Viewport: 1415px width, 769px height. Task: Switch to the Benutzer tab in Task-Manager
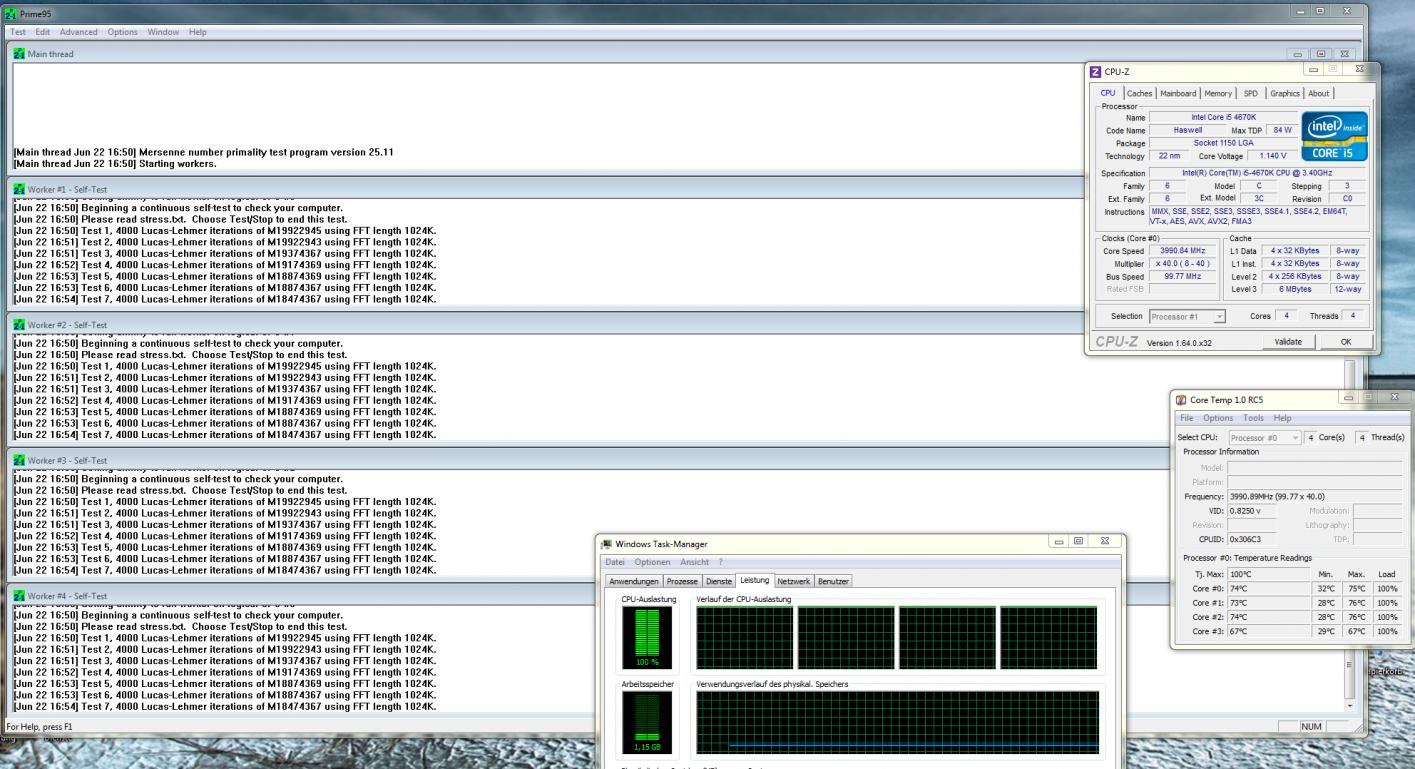tap(834, 581)
